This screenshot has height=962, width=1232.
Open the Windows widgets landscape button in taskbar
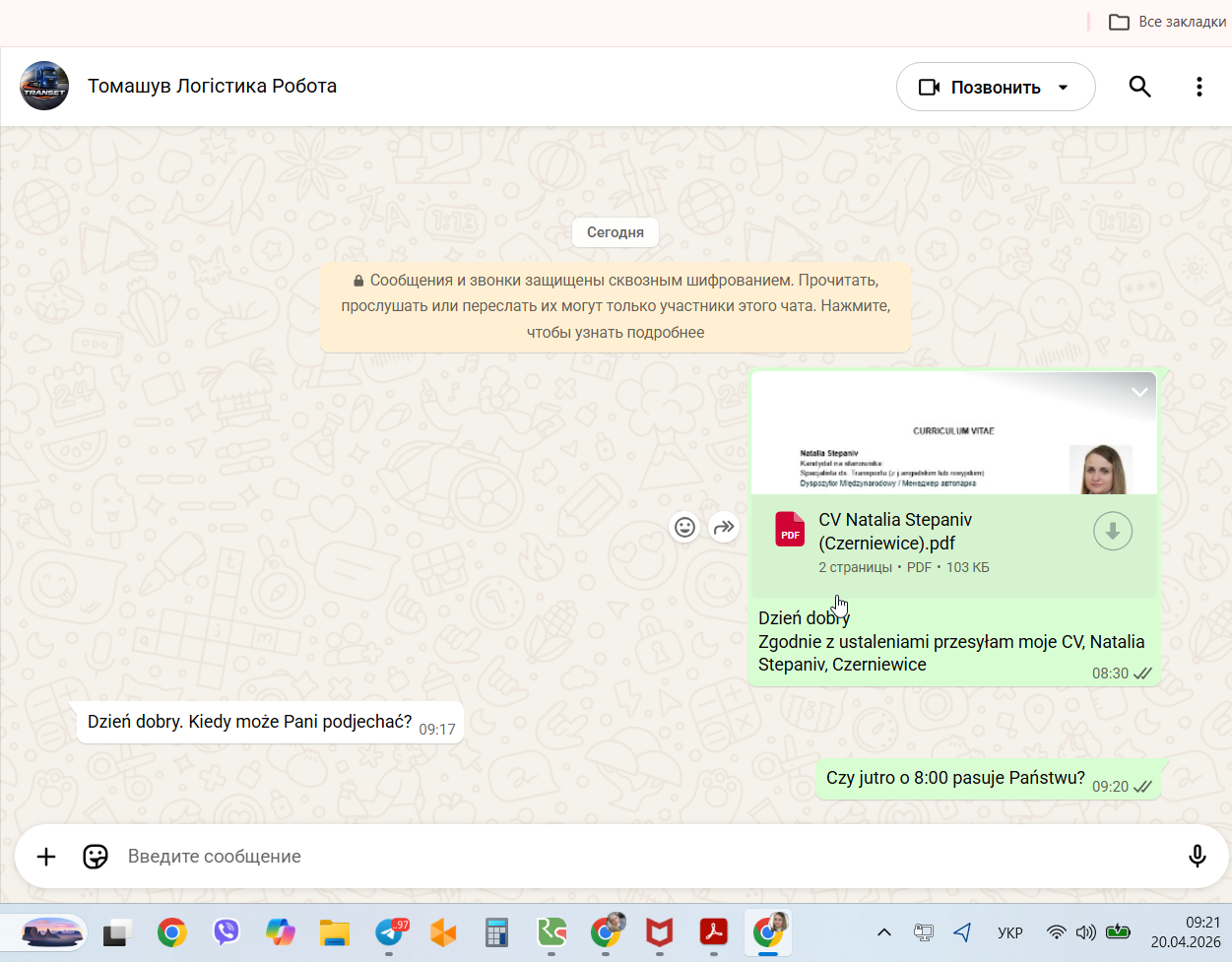(53, 932)
